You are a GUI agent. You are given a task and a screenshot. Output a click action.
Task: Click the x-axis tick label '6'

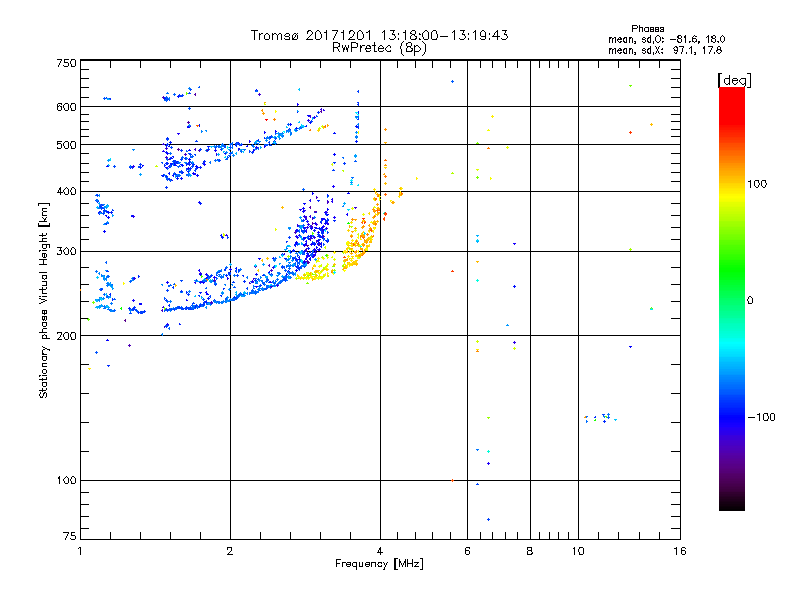click(x=467, y=551)
